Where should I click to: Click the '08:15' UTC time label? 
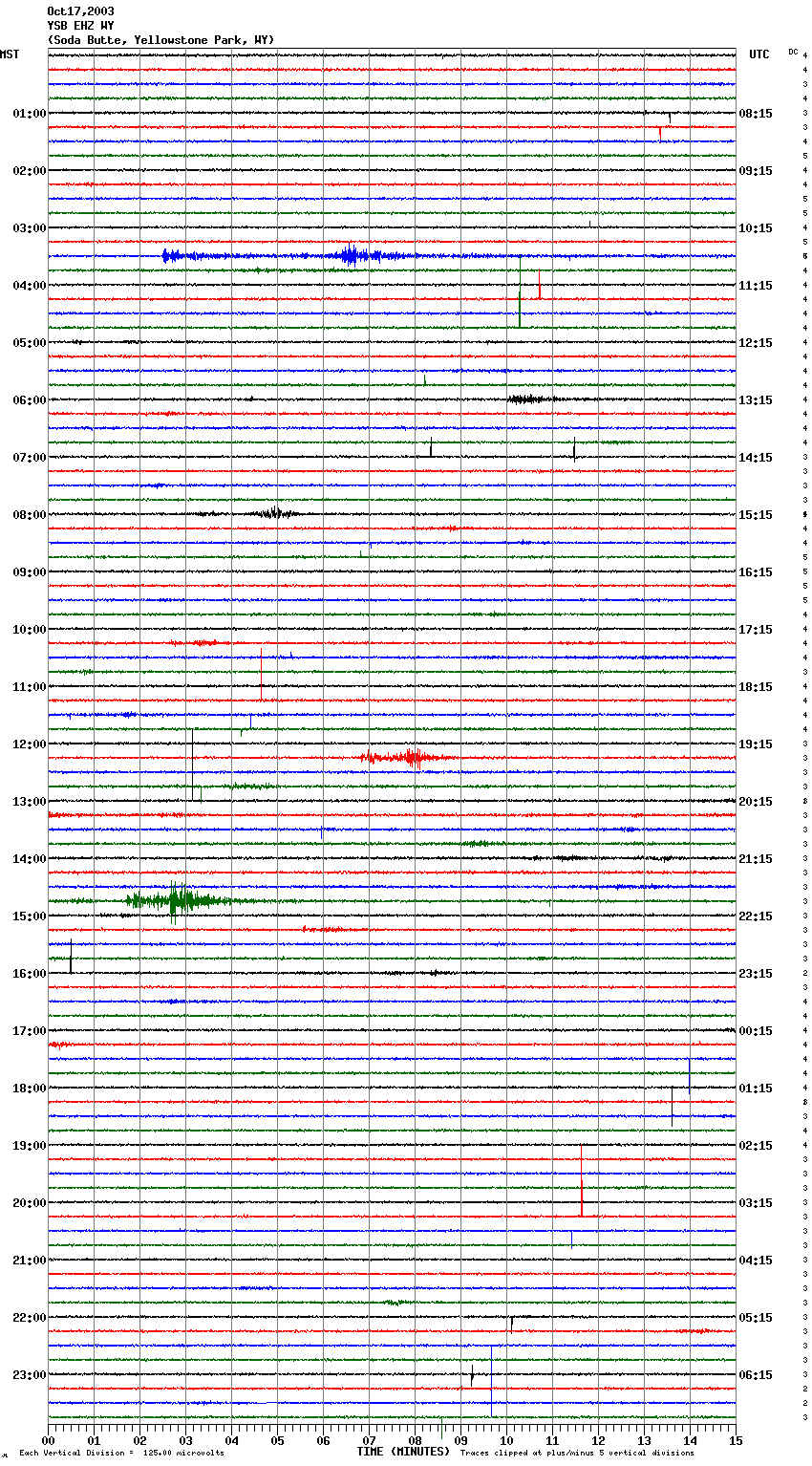(756, 114)
